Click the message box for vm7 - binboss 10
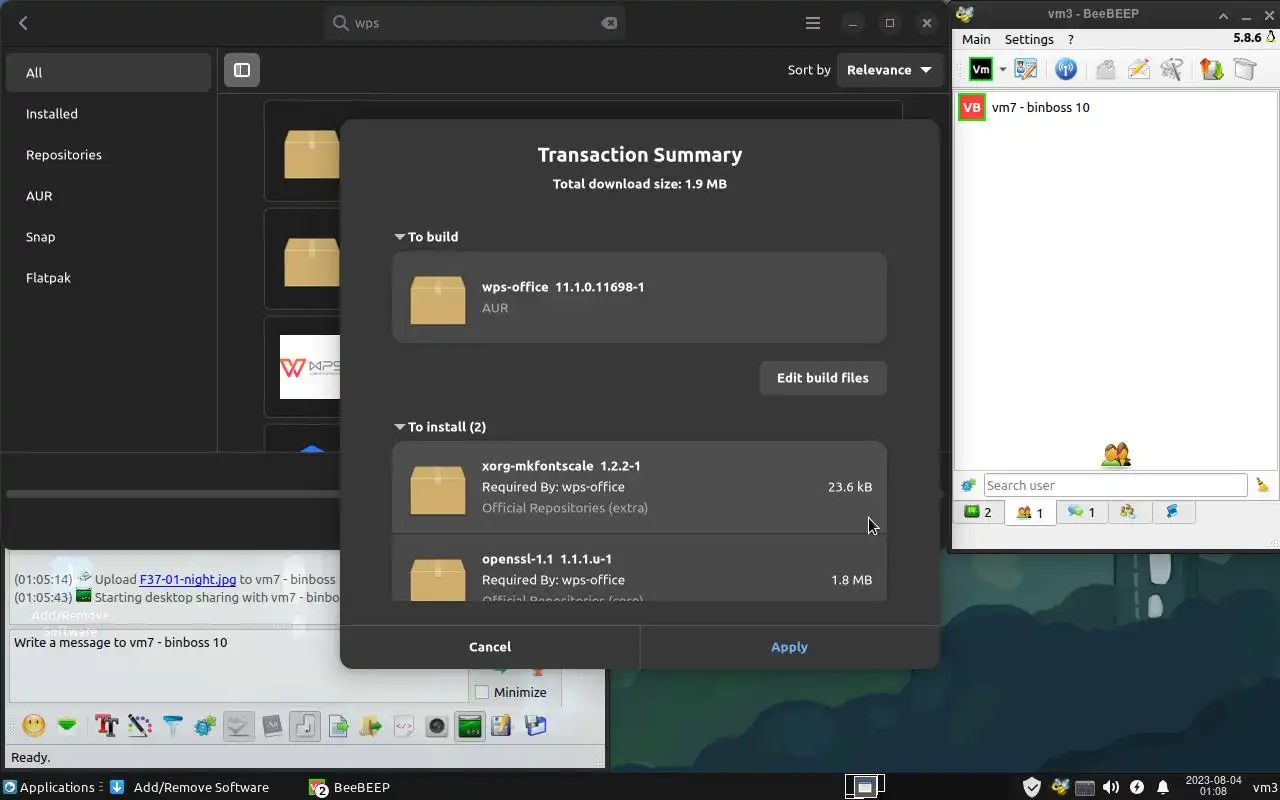1280x800 pixels. (x=238, y=666)
